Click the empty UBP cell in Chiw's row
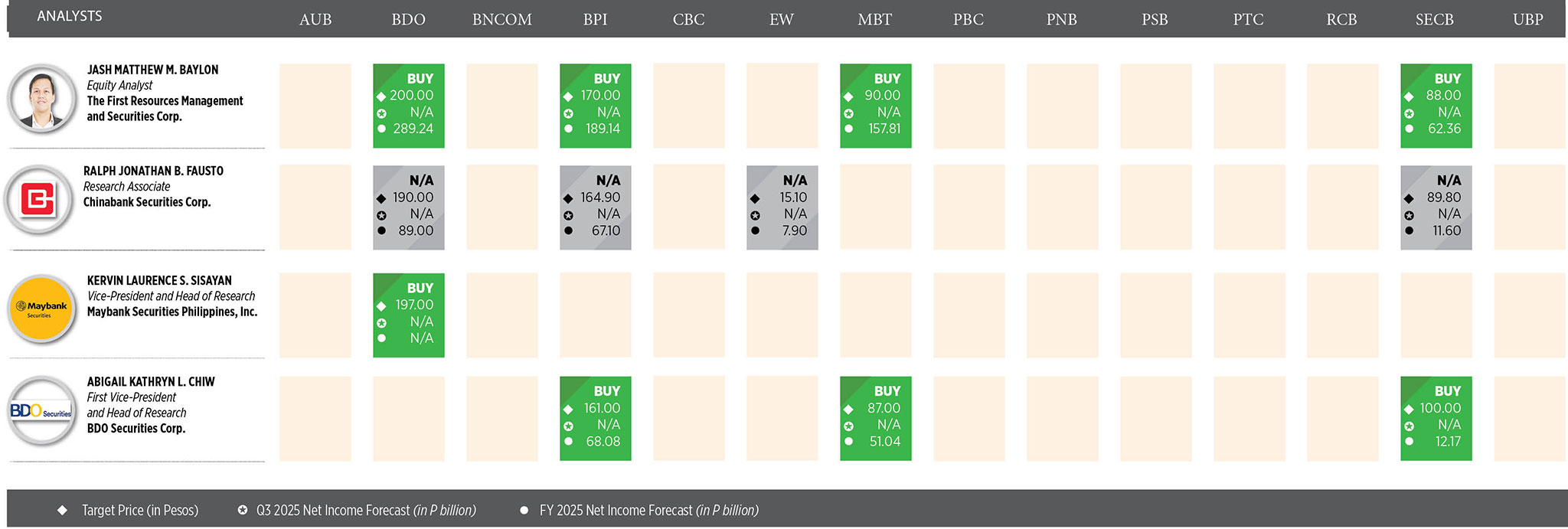1568x529 pixels. pyautogui.click(x=1530, y=419)
